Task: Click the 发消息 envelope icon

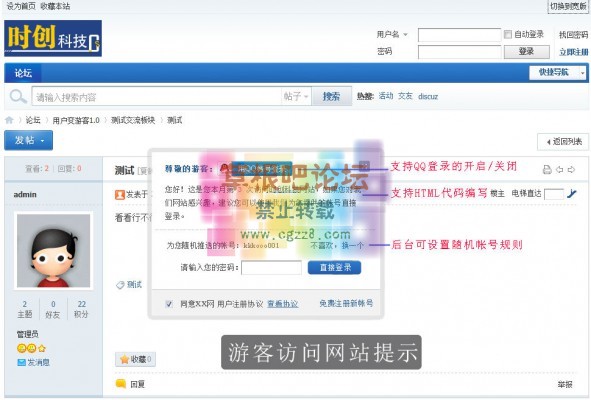Action: pos(21,362)
